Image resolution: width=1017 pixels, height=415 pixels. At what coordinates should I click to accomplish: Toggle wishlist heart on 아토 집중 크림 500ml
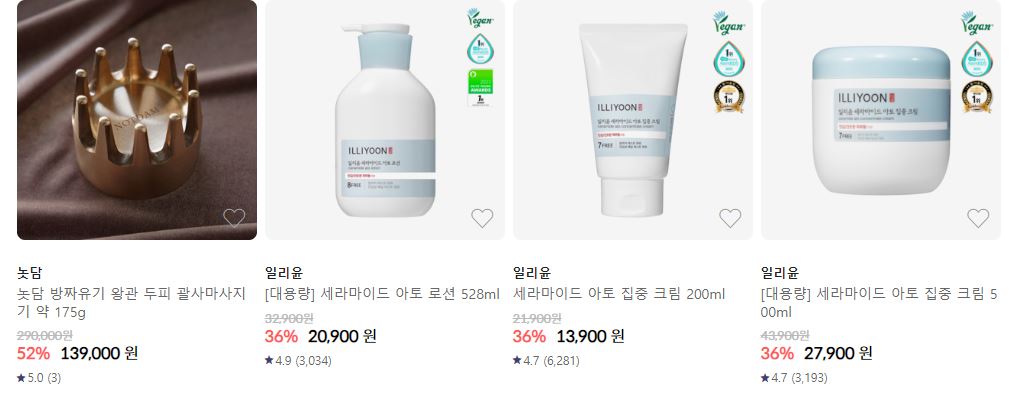pos(977,218)
